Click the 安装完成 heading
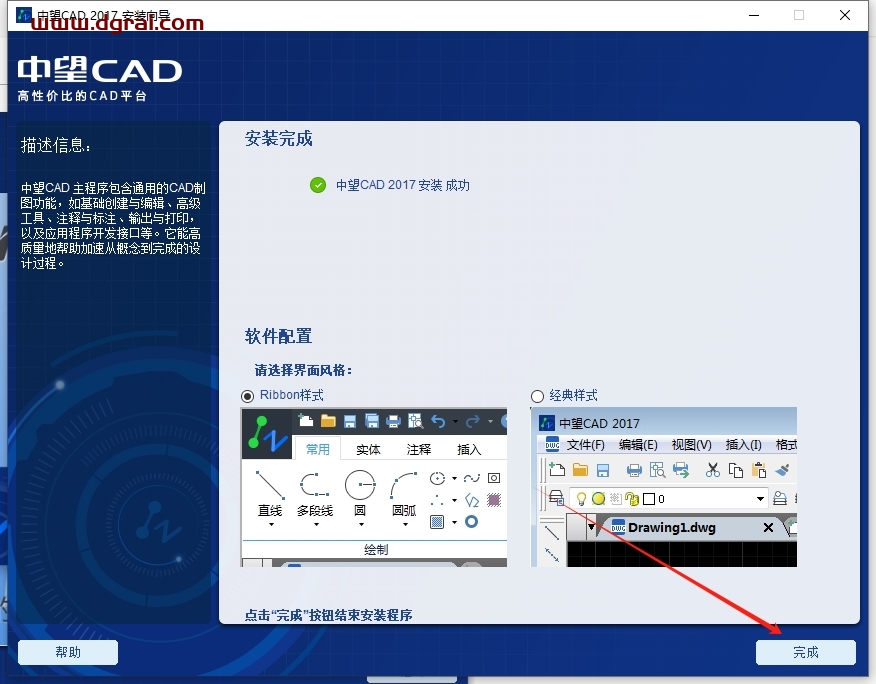 click(278, 139)
